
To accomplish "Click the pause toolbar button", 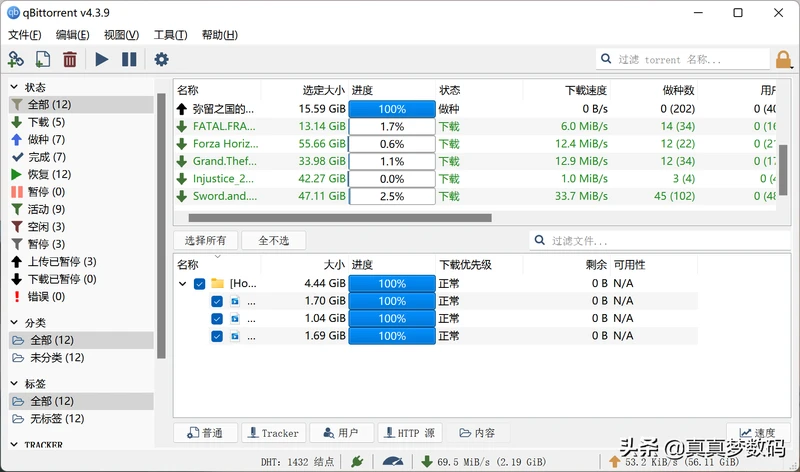I will coord(129,60).
